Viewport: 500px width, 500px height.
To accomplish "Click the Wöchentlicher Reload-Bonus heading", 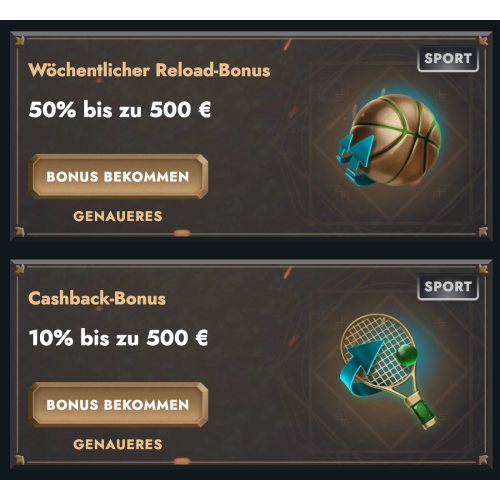I will (x=149, y=70).
